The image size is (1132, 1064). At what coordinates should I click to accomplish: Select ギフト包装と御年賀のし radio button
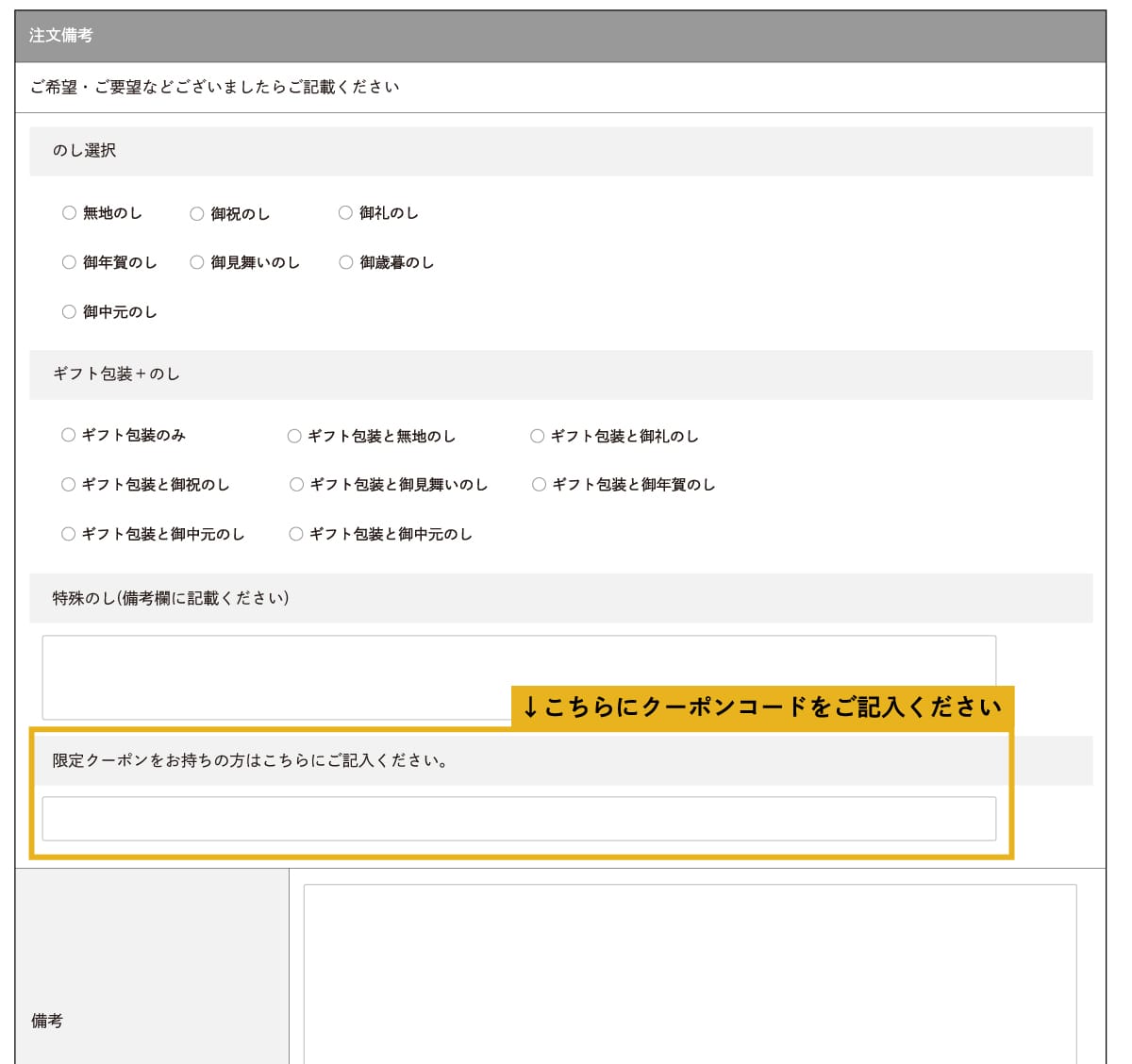tap(539, 485)
